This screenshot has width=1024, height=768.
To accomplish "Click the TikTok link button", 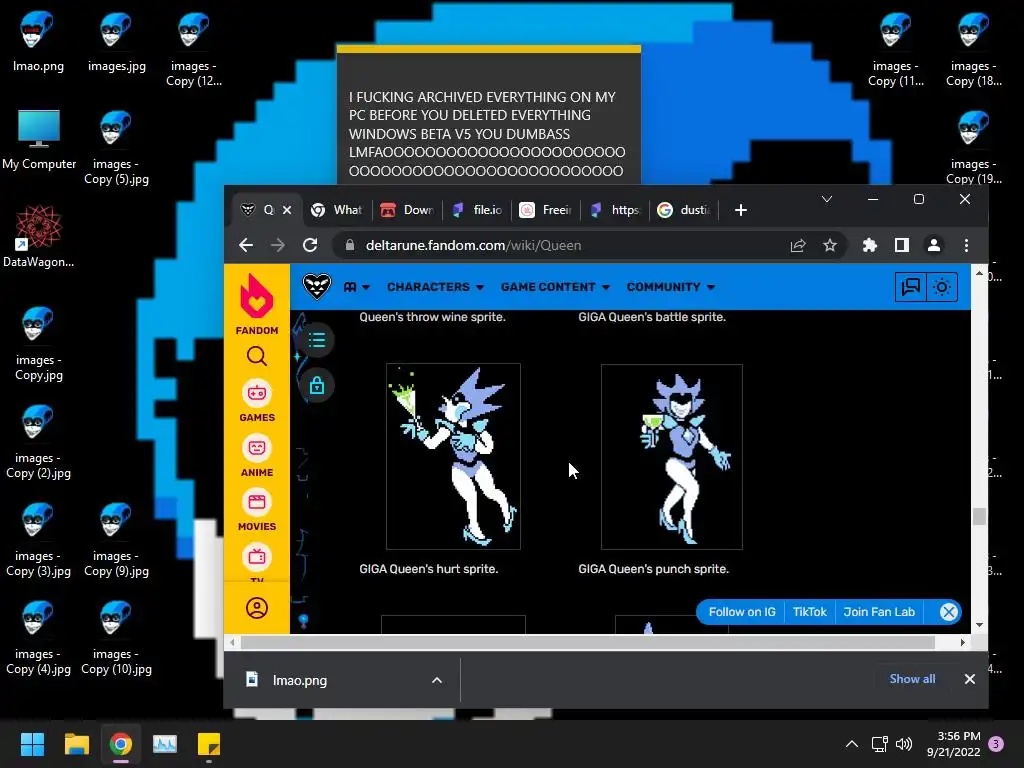I will pos(809,612).
